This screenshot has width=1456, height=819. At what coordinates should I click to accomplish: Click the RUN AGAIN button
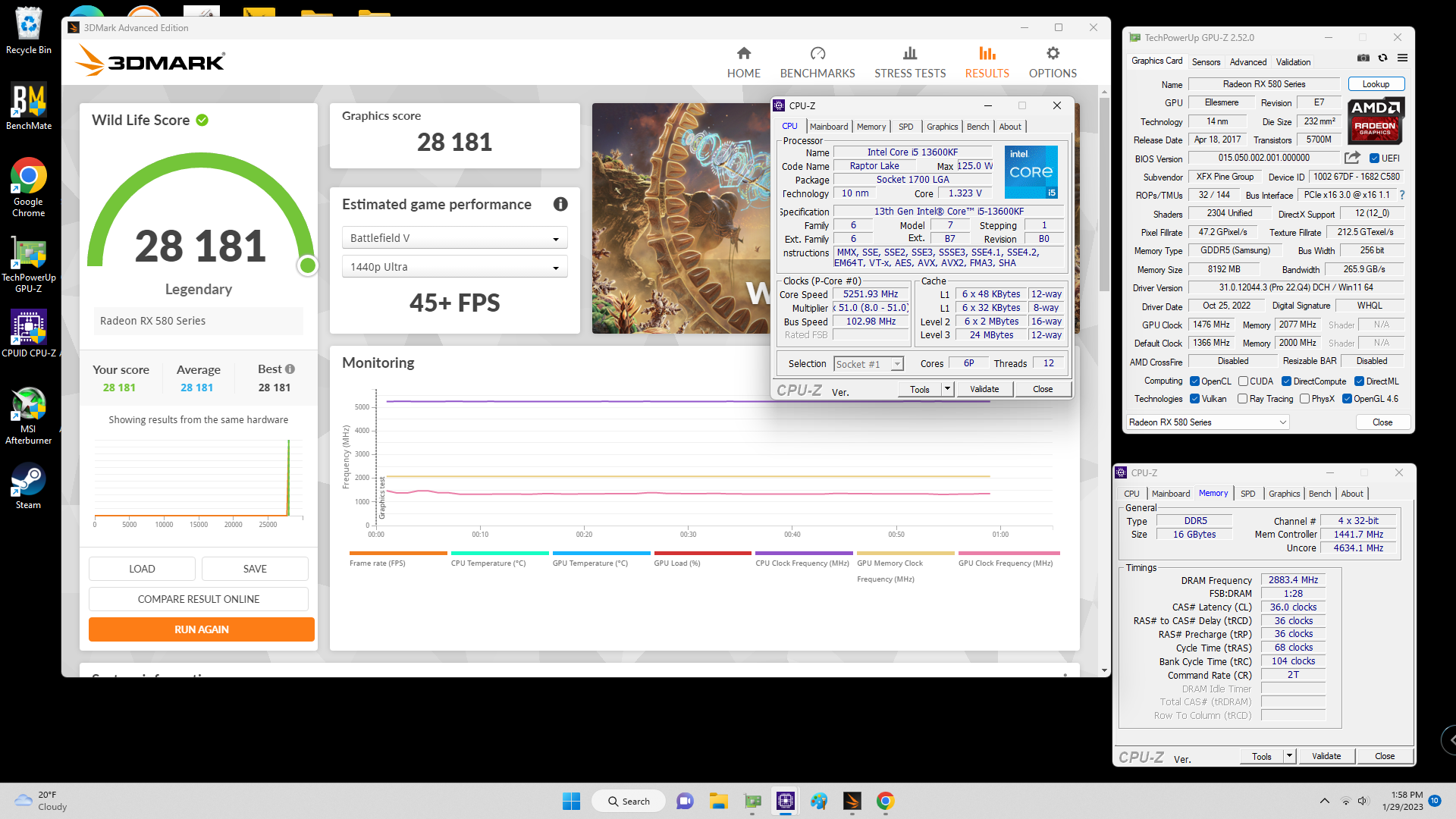pyautogui.click(x=202, y=629)
